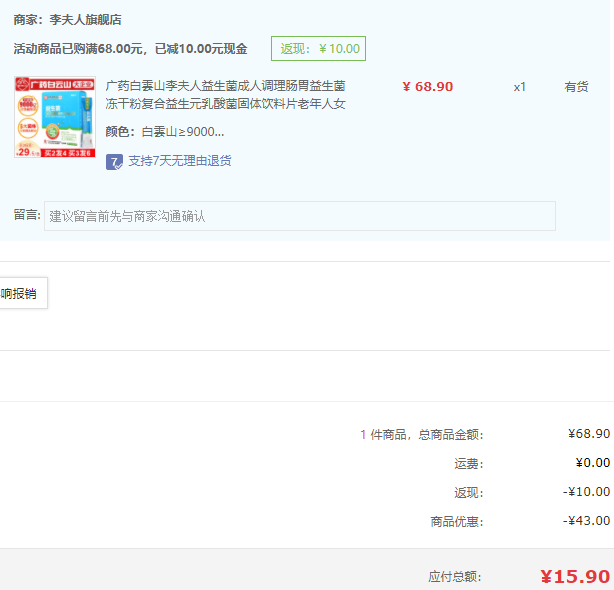The height and width of the screenshot is (590, 614).
Task: Click the 商品优惠 -¥43.00 discount value
Action: coord(586,521)
